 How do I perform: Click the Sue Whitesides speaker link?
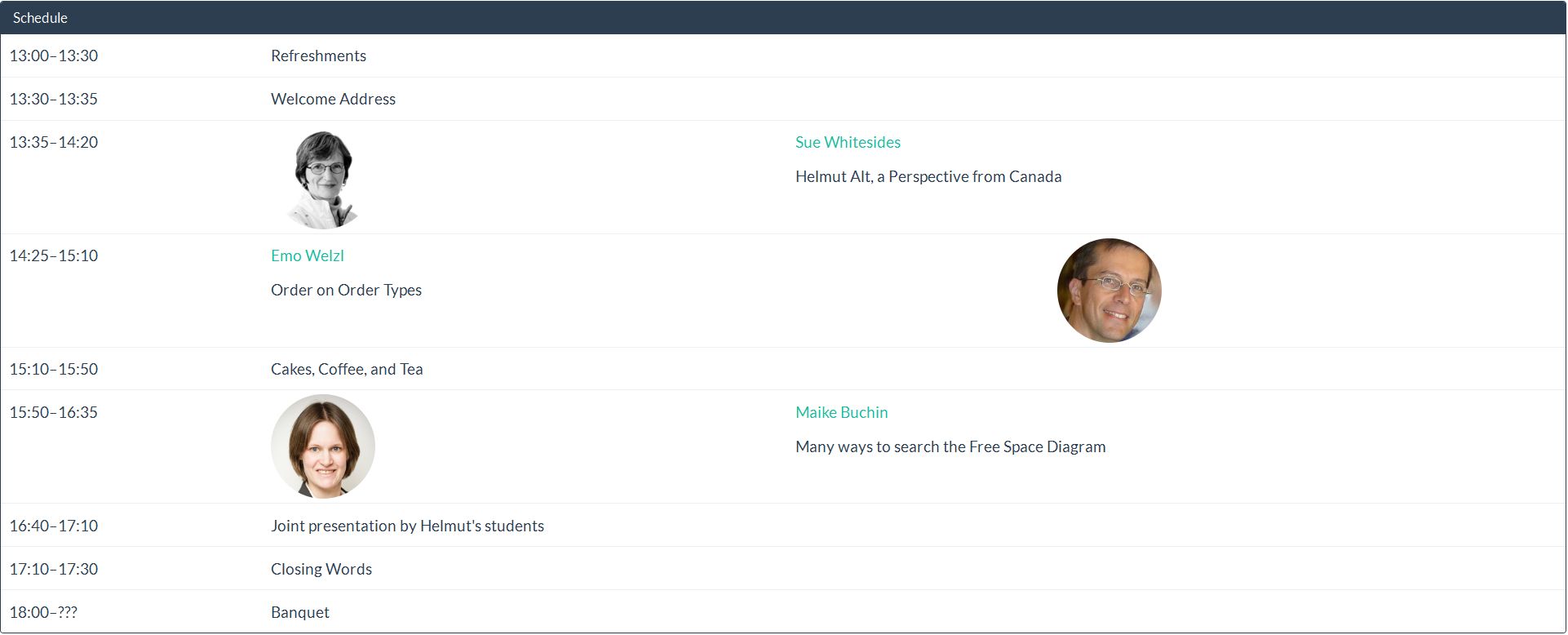point(848,142)
